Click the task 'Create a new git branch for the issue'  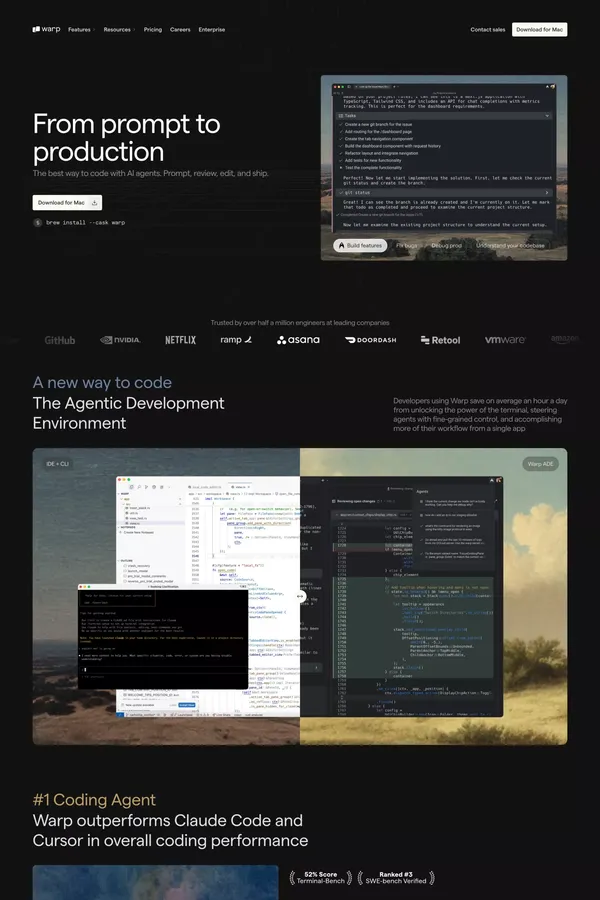click(378, 125)
